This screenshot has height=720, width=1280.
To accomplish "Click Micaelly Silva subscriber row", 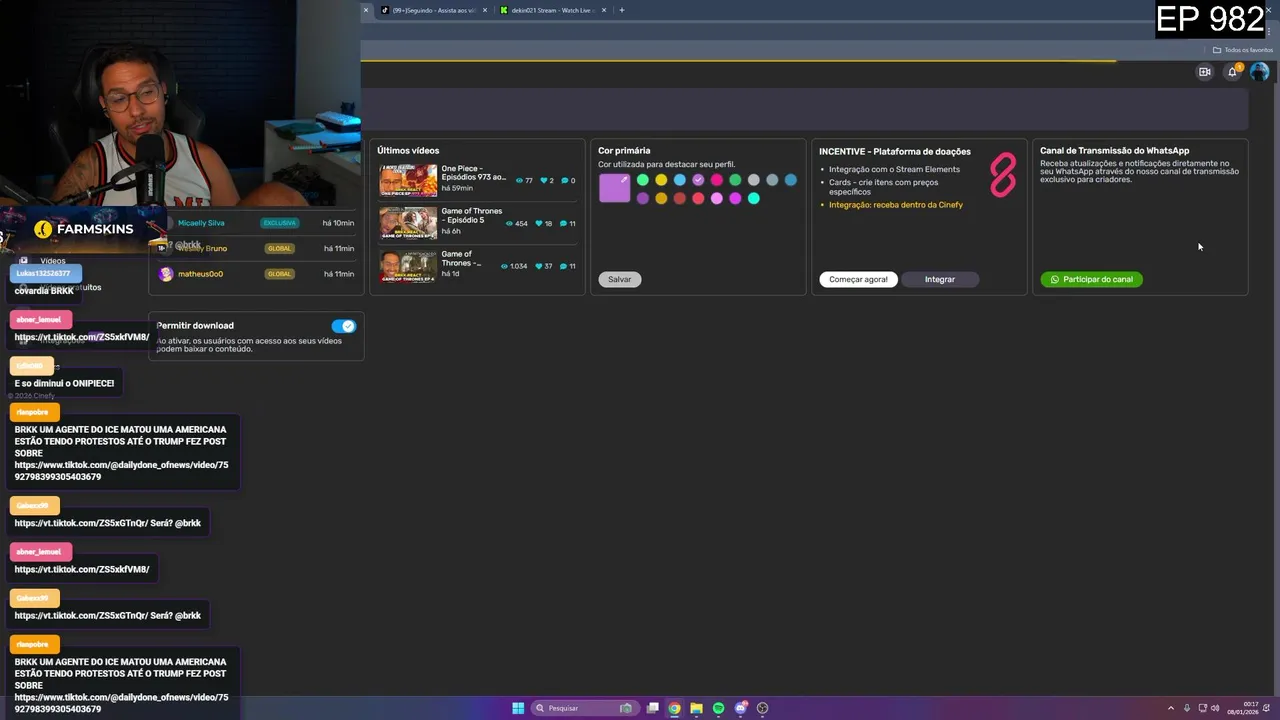I will coord(256,223).
